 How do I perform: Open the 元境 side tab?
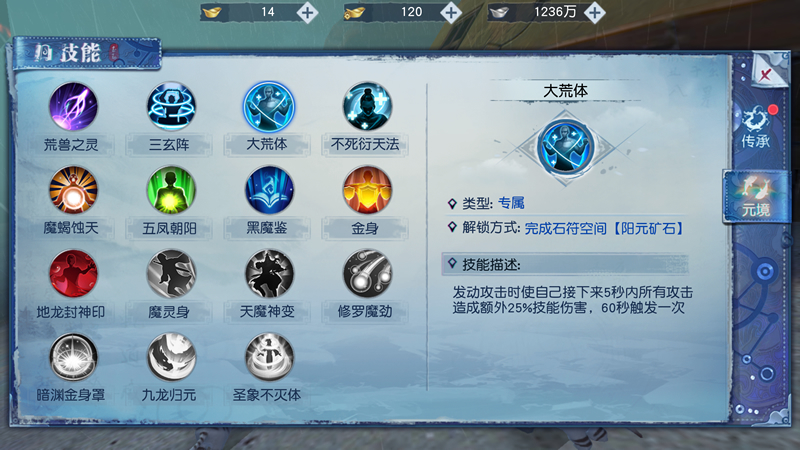[x=756, y=196]
